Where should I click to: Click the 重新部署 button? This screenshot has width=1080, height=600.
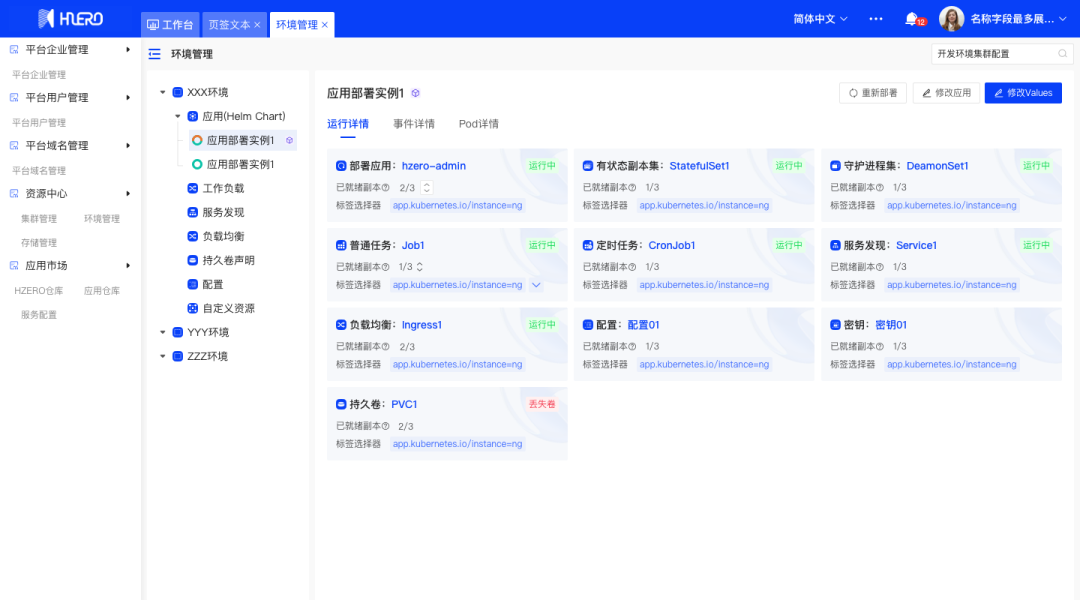coord(872,93)
